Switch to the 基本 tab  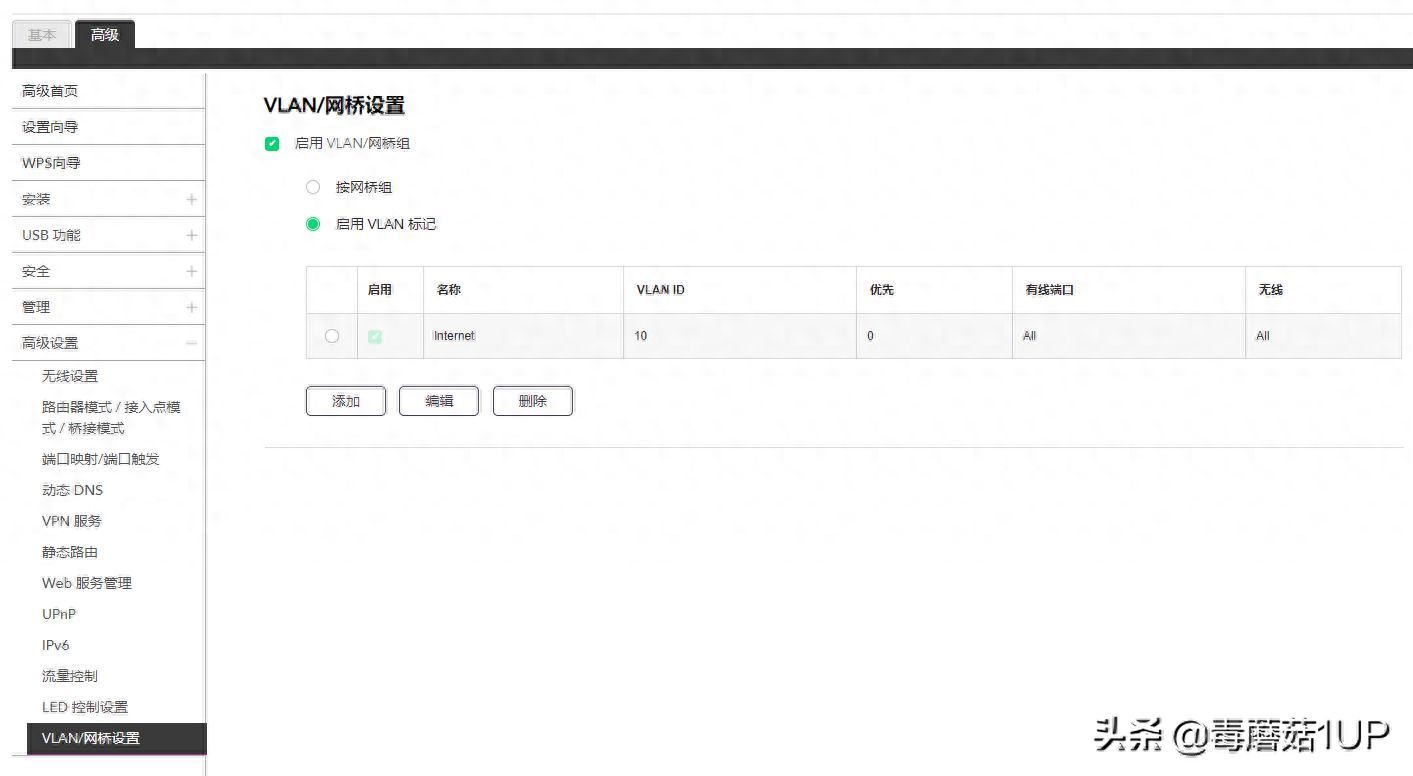click(x=41, y=35)
